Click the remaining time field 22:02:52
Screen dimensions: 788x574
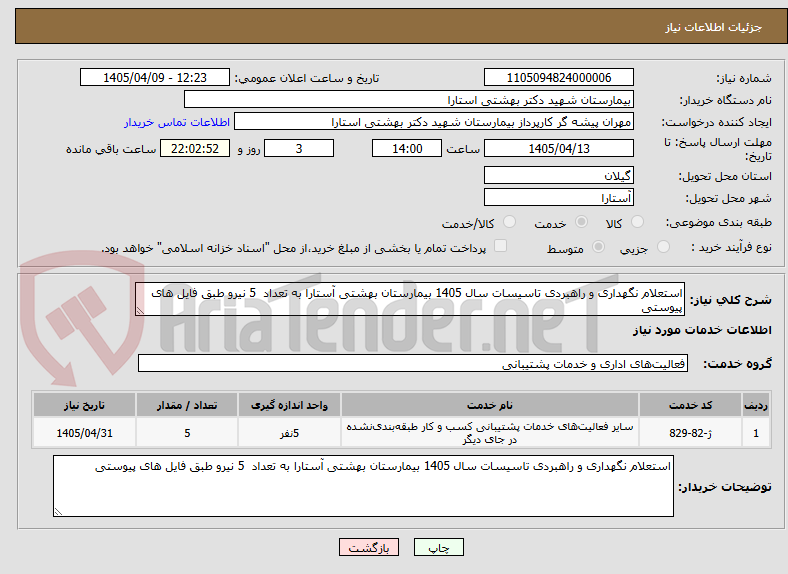tap(195, 148)
